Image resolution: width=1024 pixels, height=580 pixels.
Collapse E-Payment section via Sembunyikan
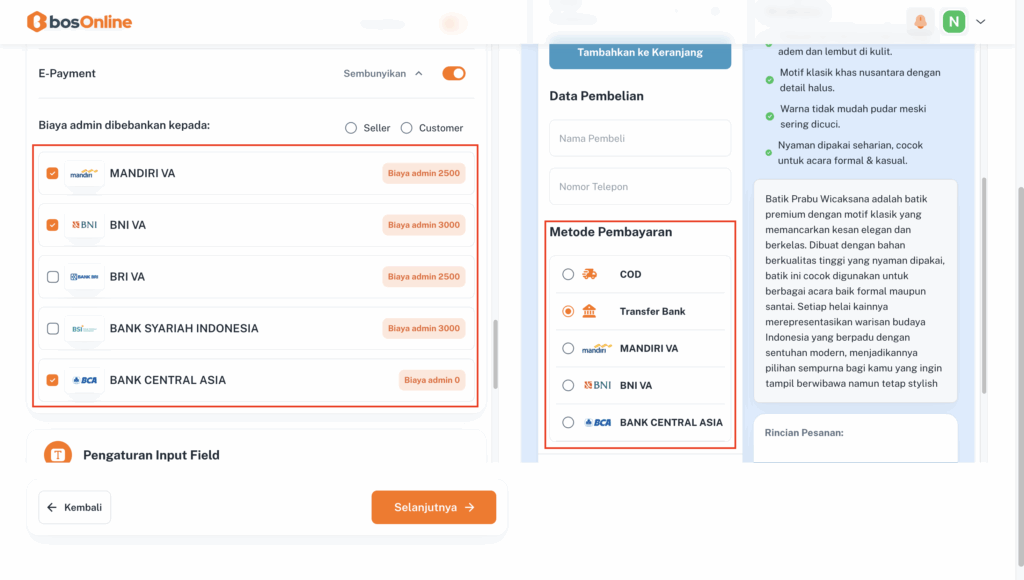pos(383,73)
